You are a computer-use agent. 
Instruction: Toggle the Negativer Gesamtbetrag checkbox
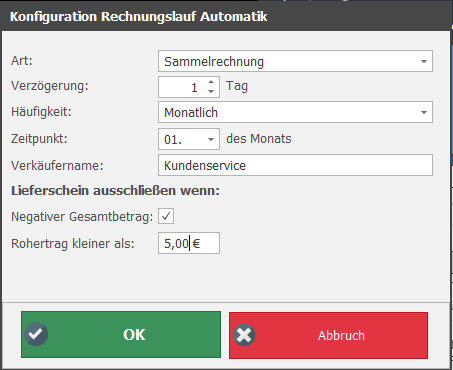point(166,216)
